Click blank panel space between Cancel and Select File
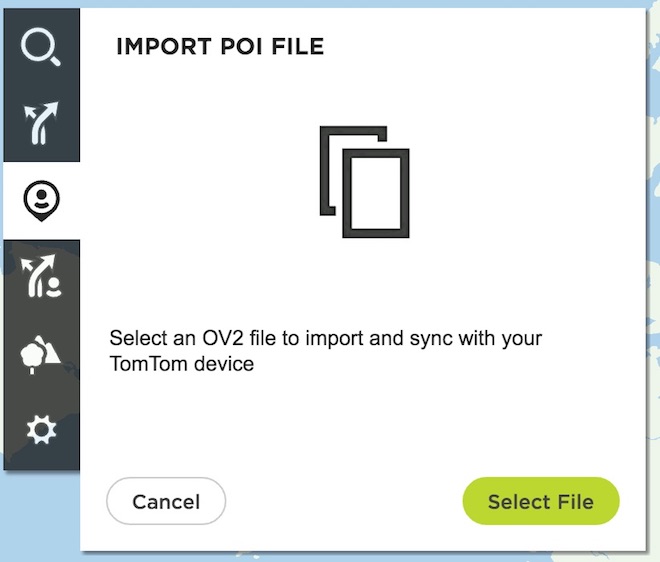 click(x=344, y=501)
